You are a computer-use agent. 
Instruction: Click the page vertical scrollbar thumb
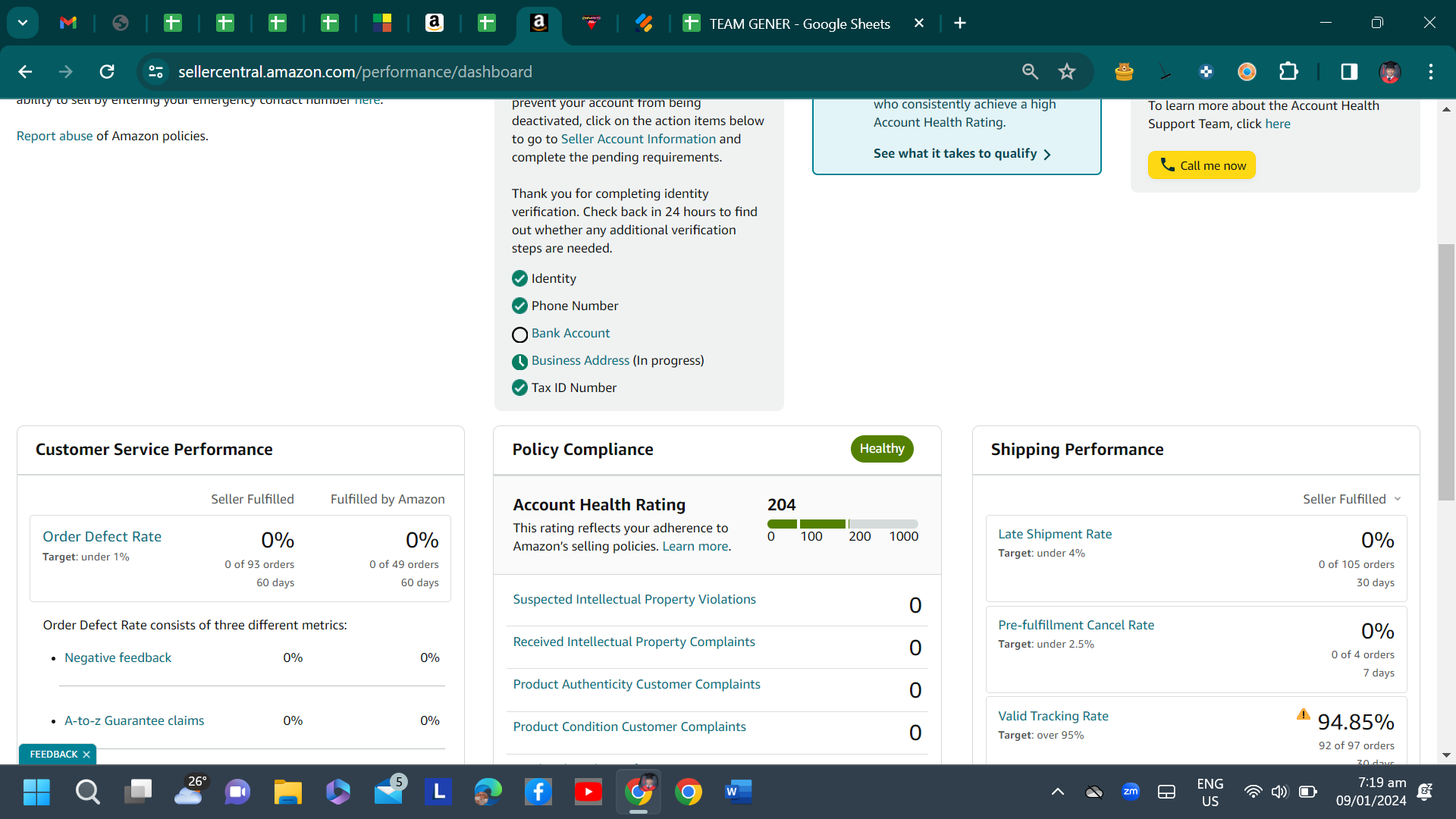1446,372
